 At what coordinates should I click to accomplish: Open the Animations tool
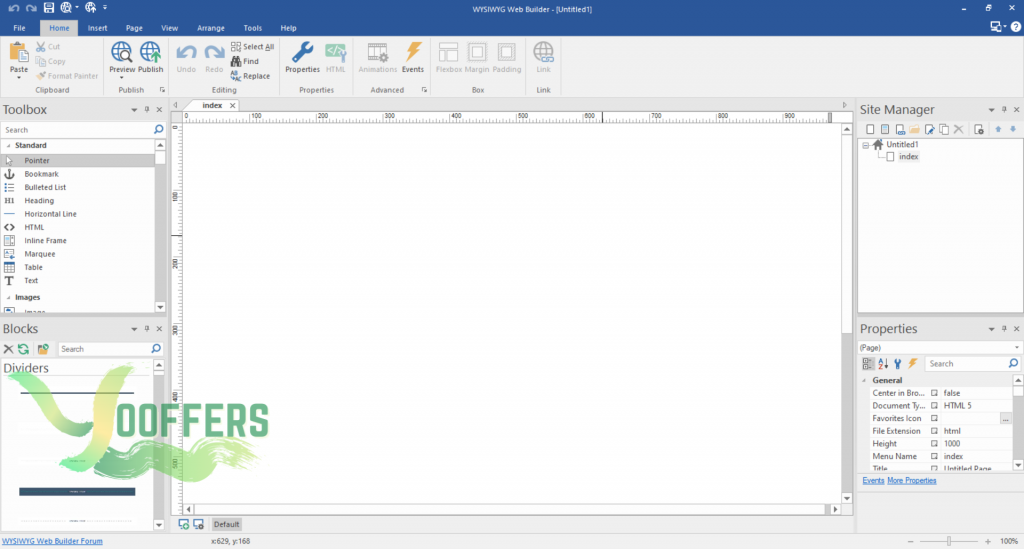[x=377, y=52]
